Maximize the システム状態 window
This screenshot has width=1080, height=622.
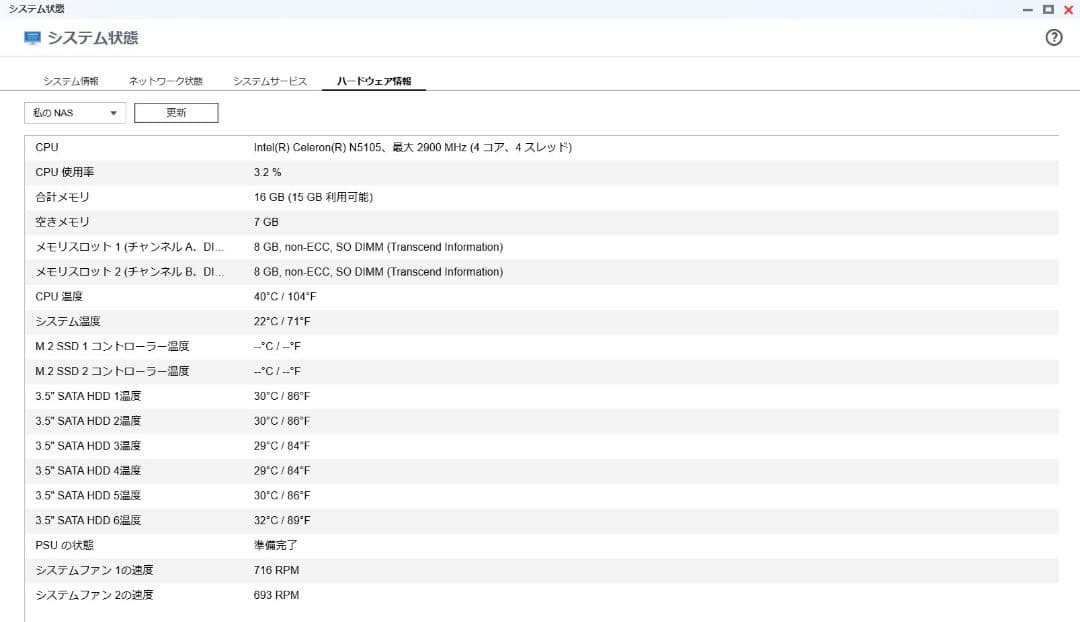coord(1048,10)
